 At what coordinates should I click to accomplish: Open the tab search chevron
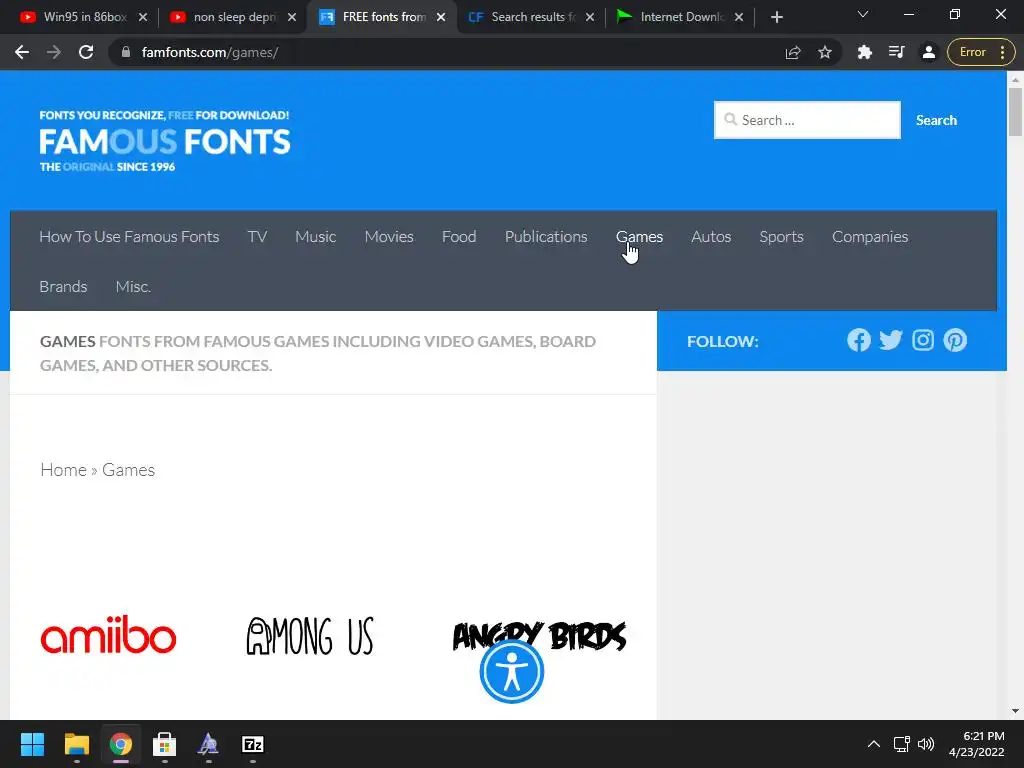(x=863, y=14)
